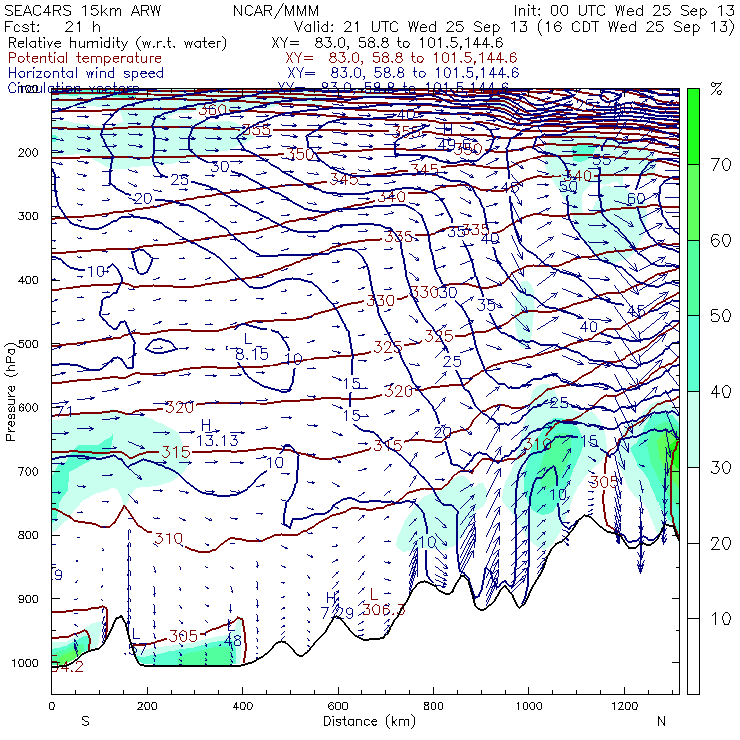Click the pale color bar segment between 30 and 40
This screenshot has height=740, width=740.
pyautogui.click(x=693, y=429)
